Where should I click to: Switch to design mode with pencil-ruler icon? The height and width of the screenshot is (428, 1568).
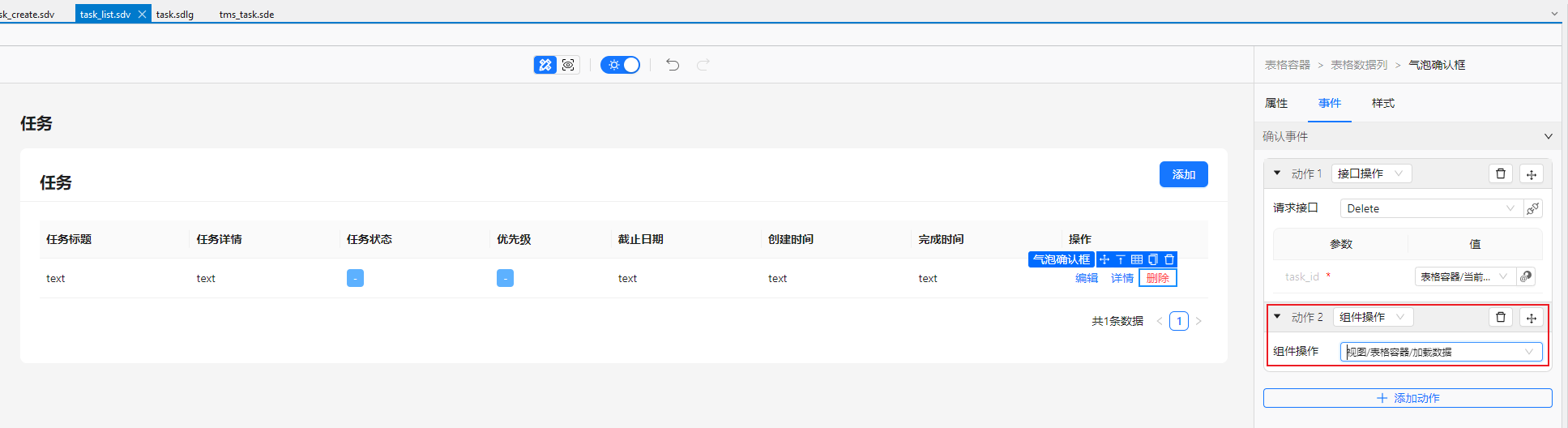pos(545,65)
